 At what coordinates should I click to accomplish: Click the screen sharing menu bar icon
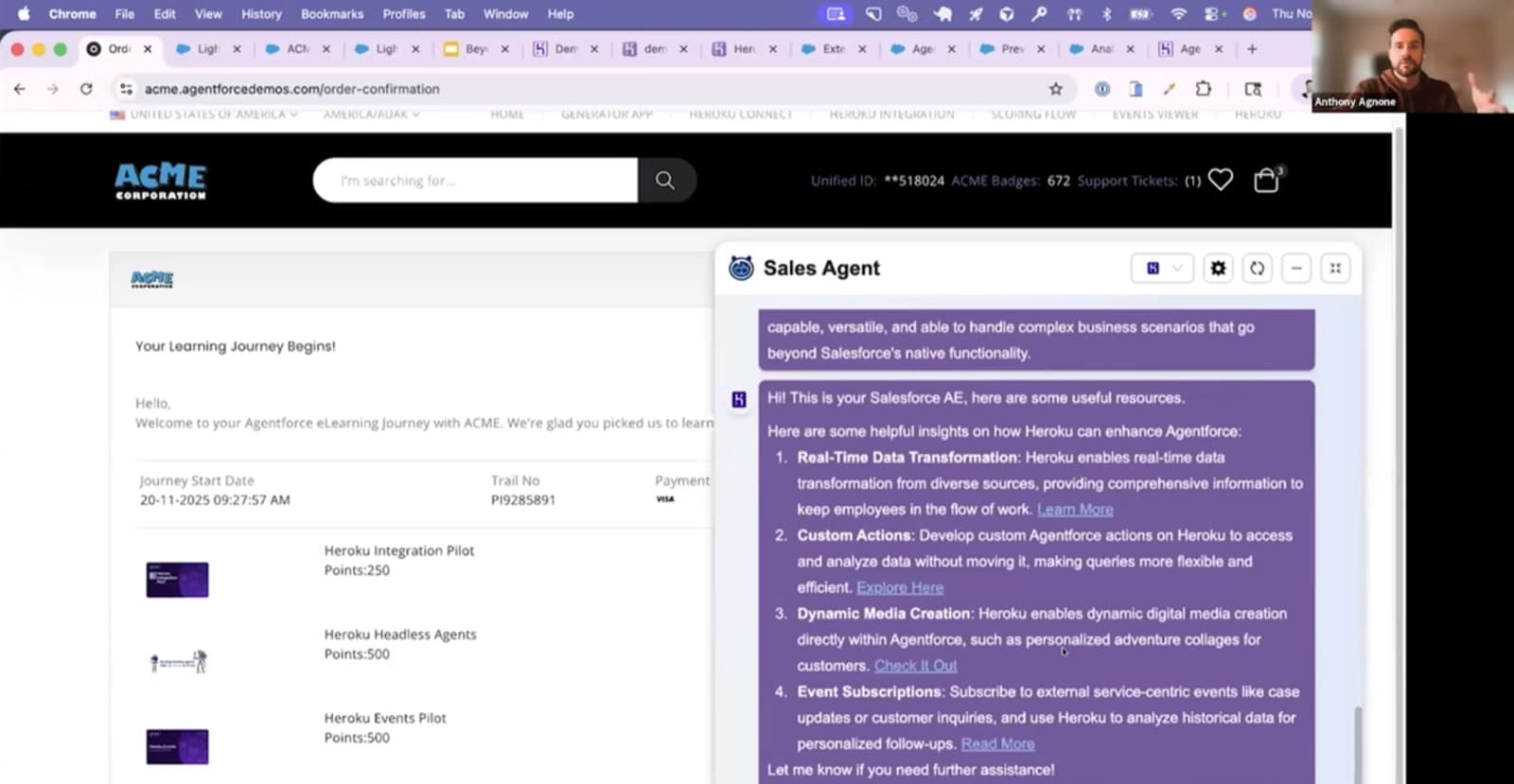(836, 13)
